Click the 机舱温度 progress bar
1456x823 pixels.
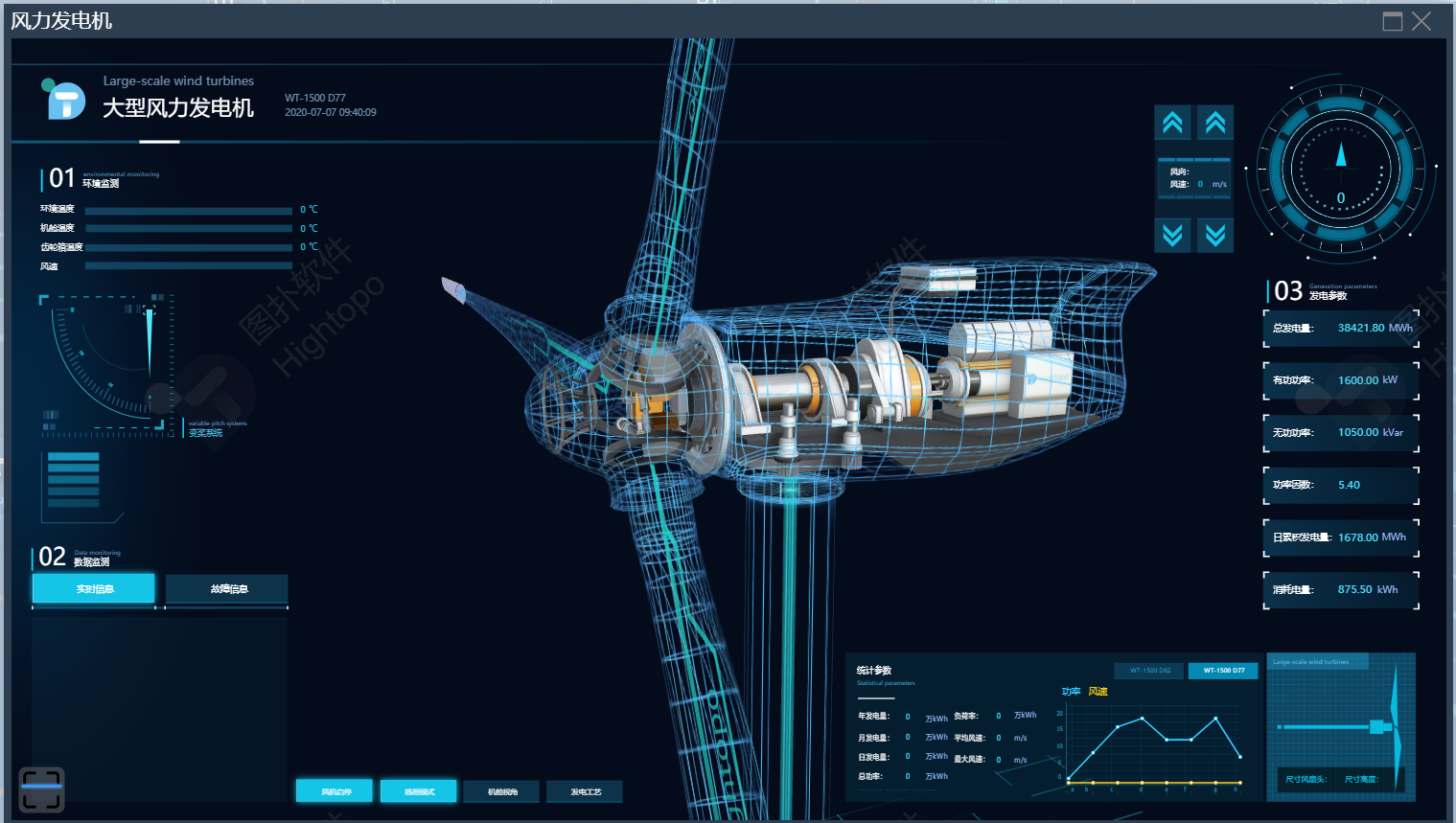coord(189,229)
